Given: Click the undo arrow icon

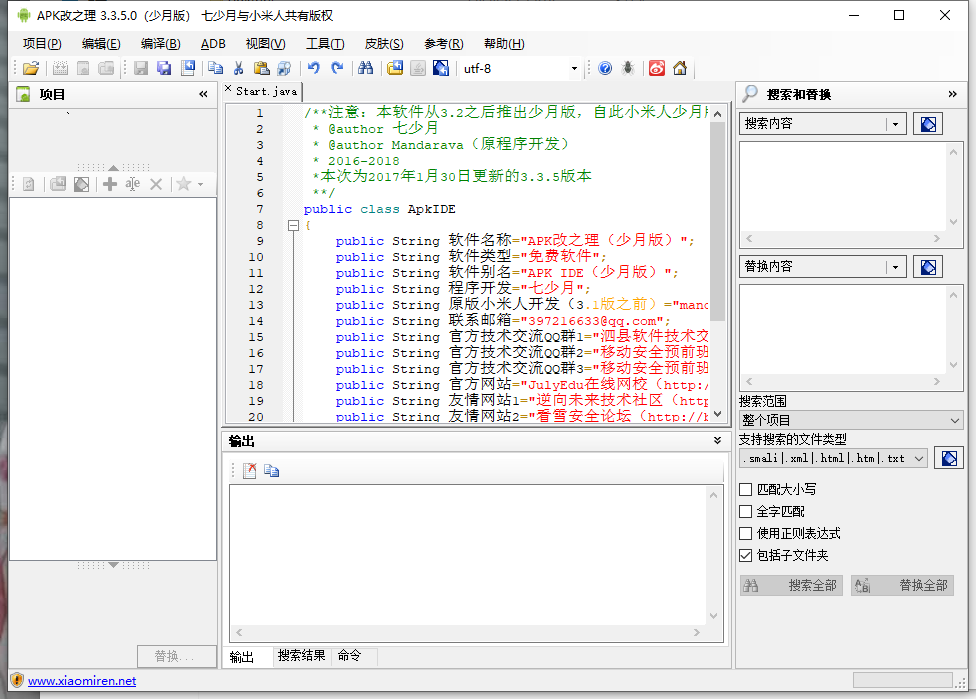Looking at the screenshot, I should (x=314, y=68).
